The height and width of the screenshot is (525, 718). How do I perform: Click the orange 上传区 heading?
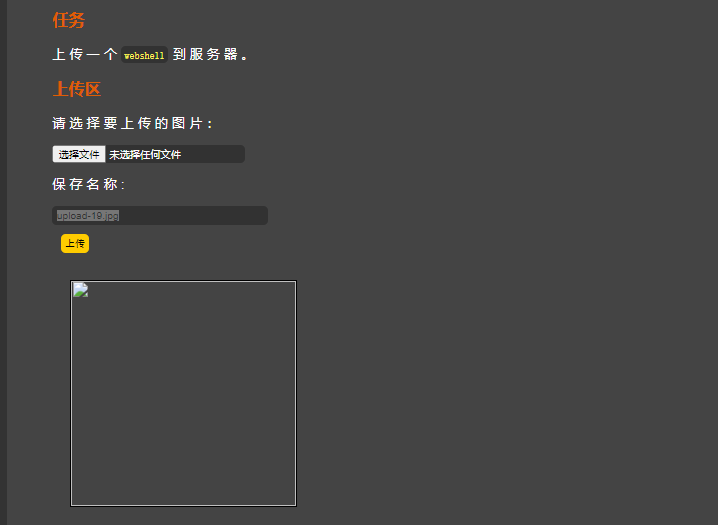77,89
